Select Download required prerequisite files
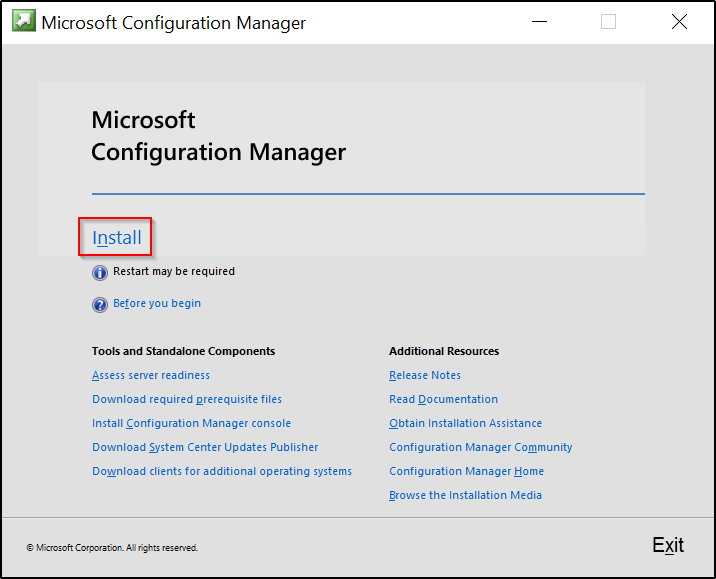Viewport: 716px width, 579px height. (x=187, y=400)
